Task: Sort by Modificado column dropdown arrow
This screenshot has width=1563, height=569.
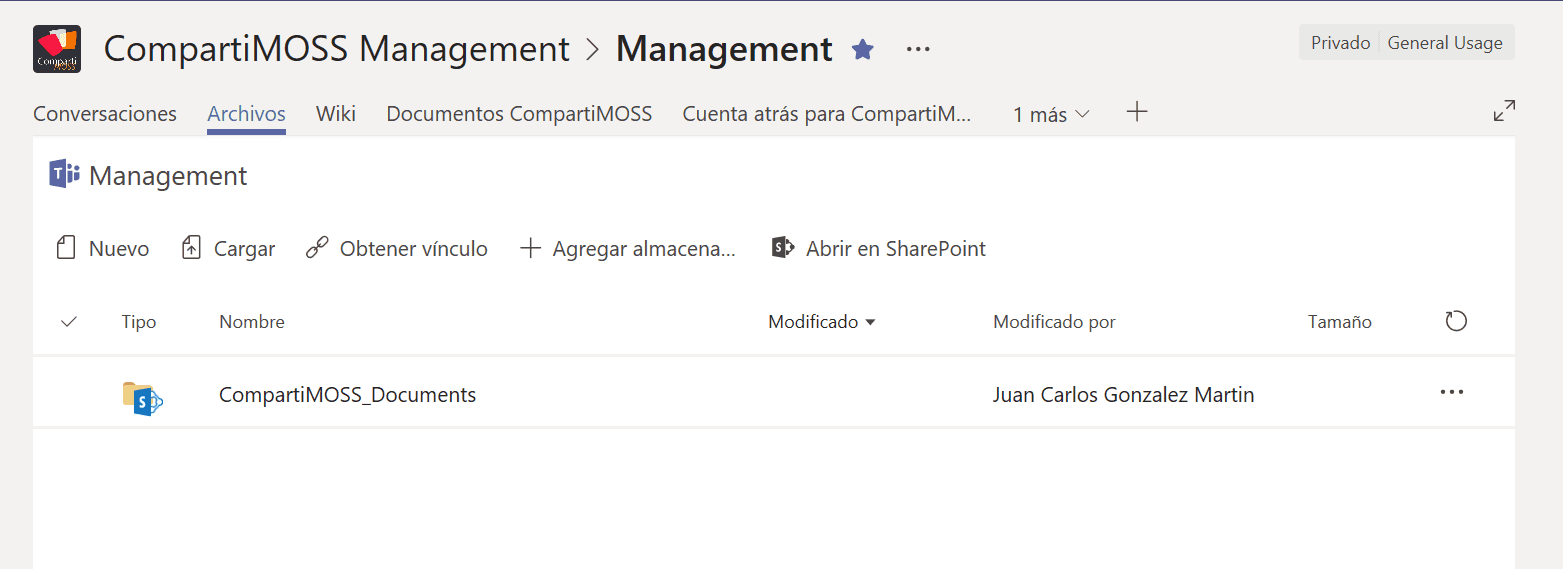Action: pos(870,322)
